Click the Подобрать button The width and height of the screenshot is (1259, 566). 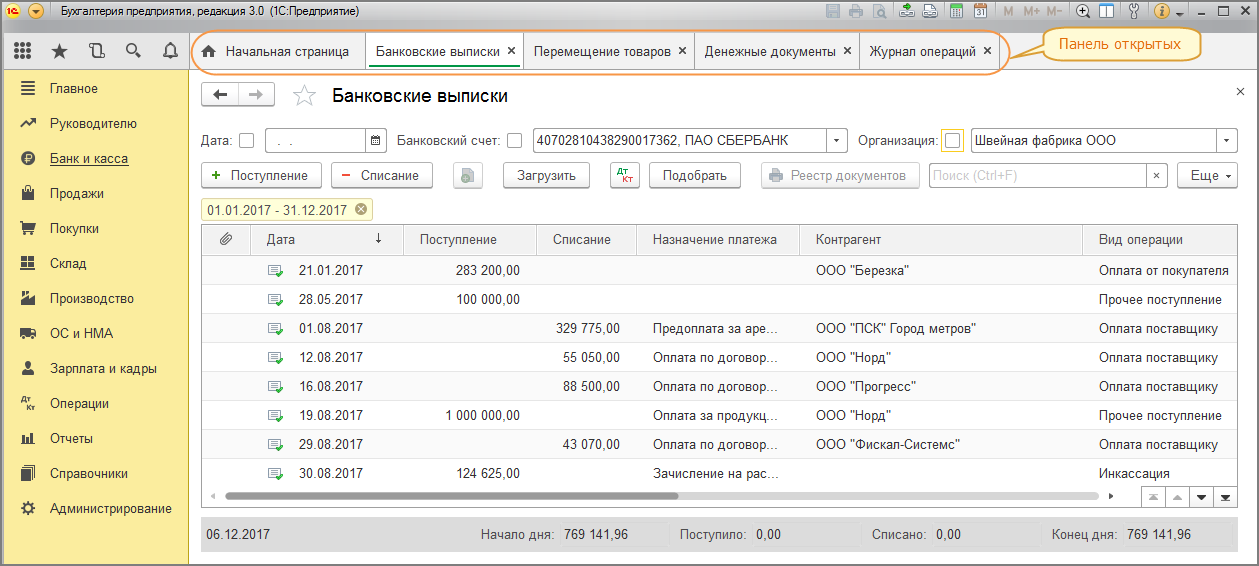coord(695,175)
